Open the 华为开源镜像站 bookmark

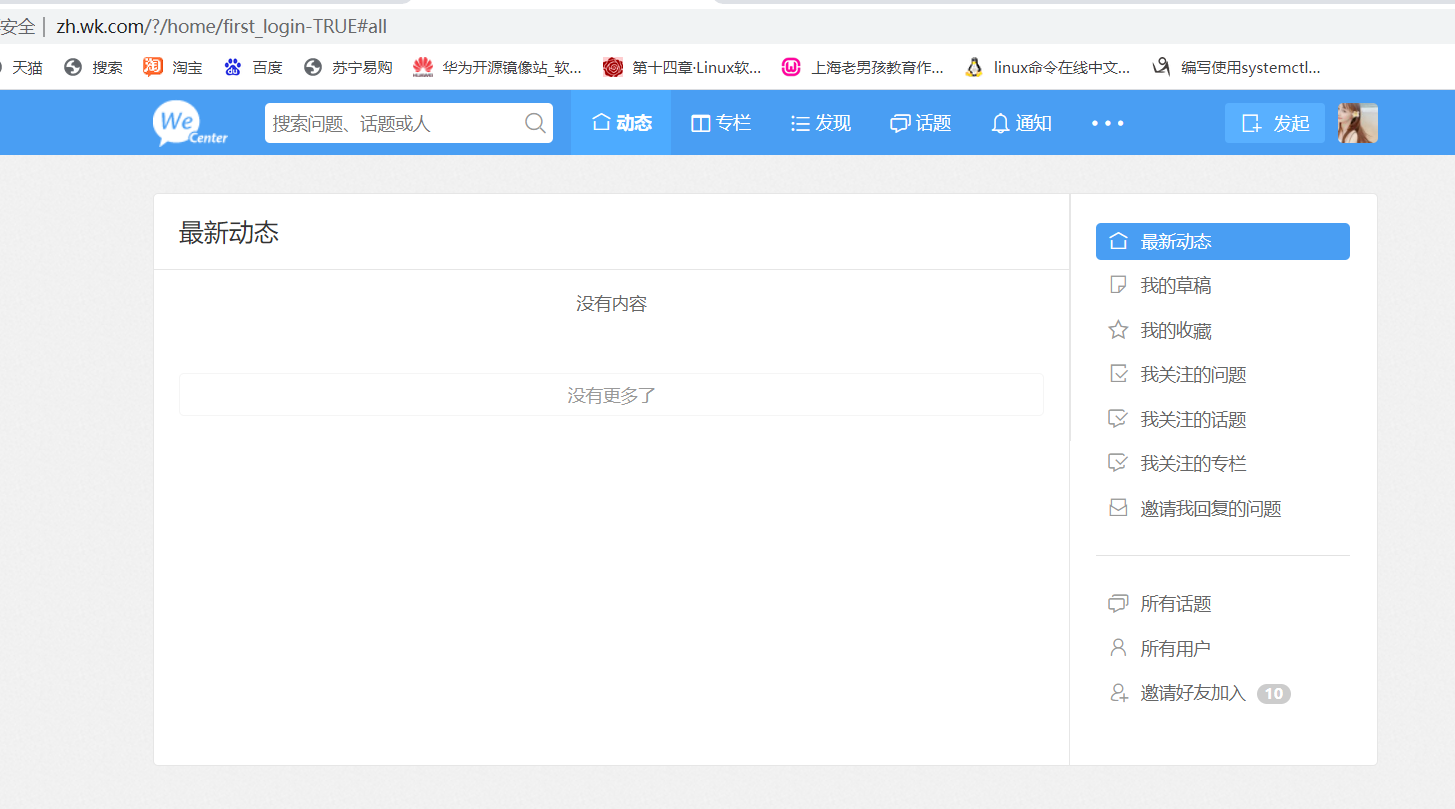(497, 67)
